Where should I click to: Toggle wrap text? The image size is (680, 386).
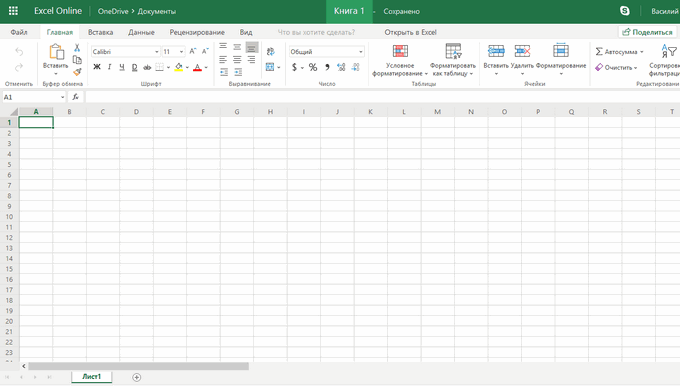coord(271,52)
